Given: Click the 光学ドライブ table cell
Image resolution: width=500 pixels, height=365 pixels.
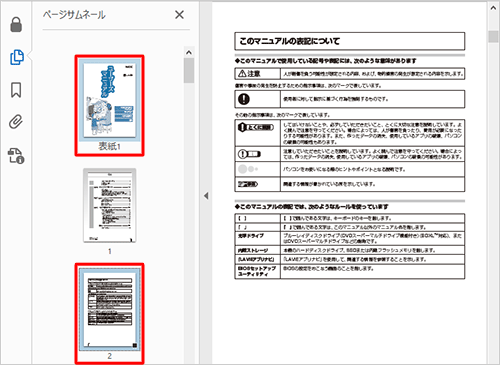Looking at the screenshot, I should (257, 238).
